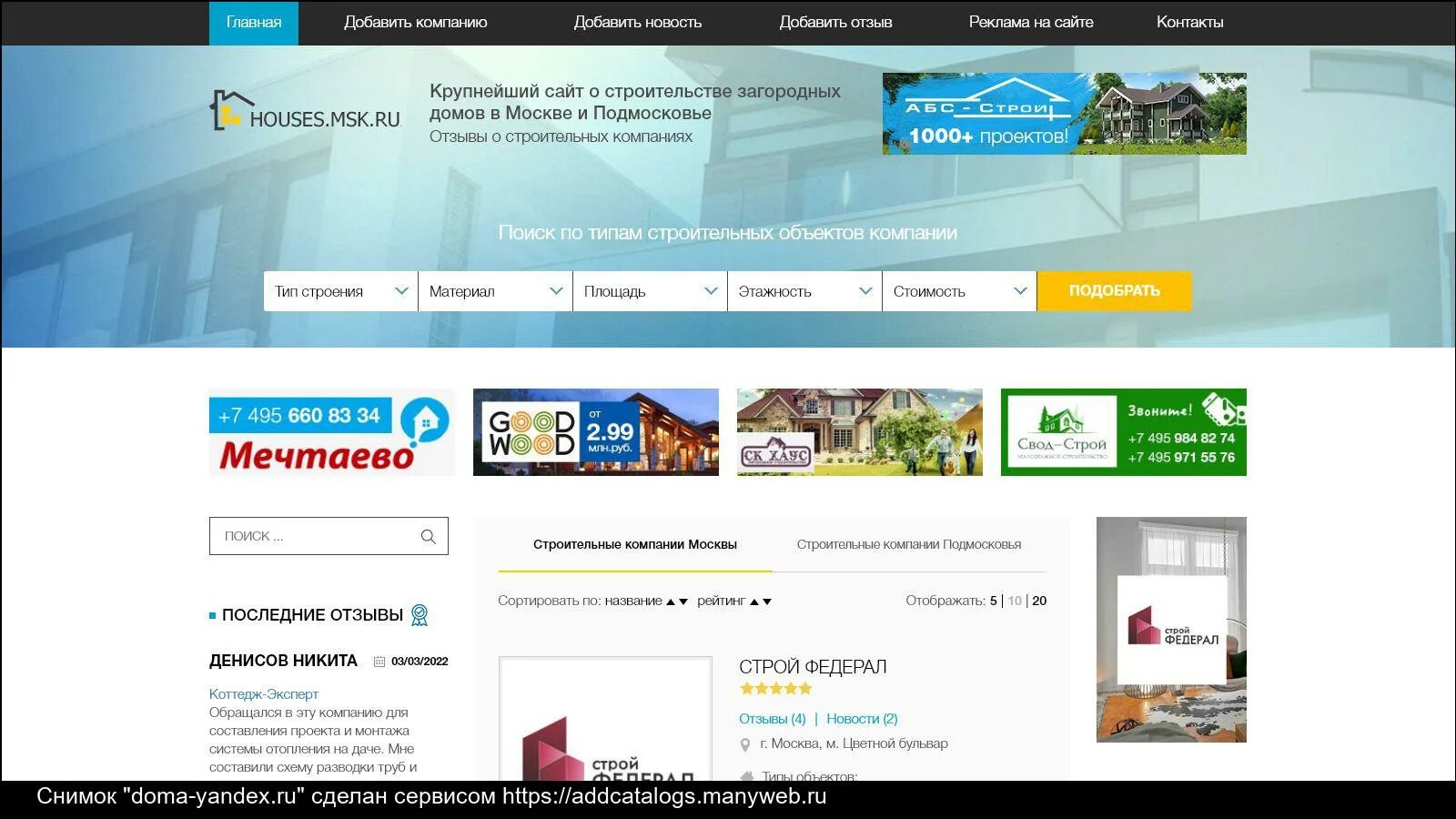The image size is (1456, 819).
Task: Open Добавить компанию page
Action: coord(416,22)
